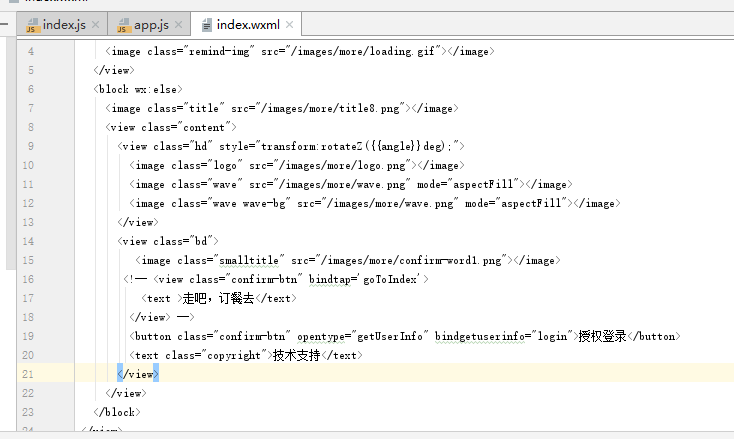Click the '技术支持' text content
This screenshot has height=439, width=734.
296,356
